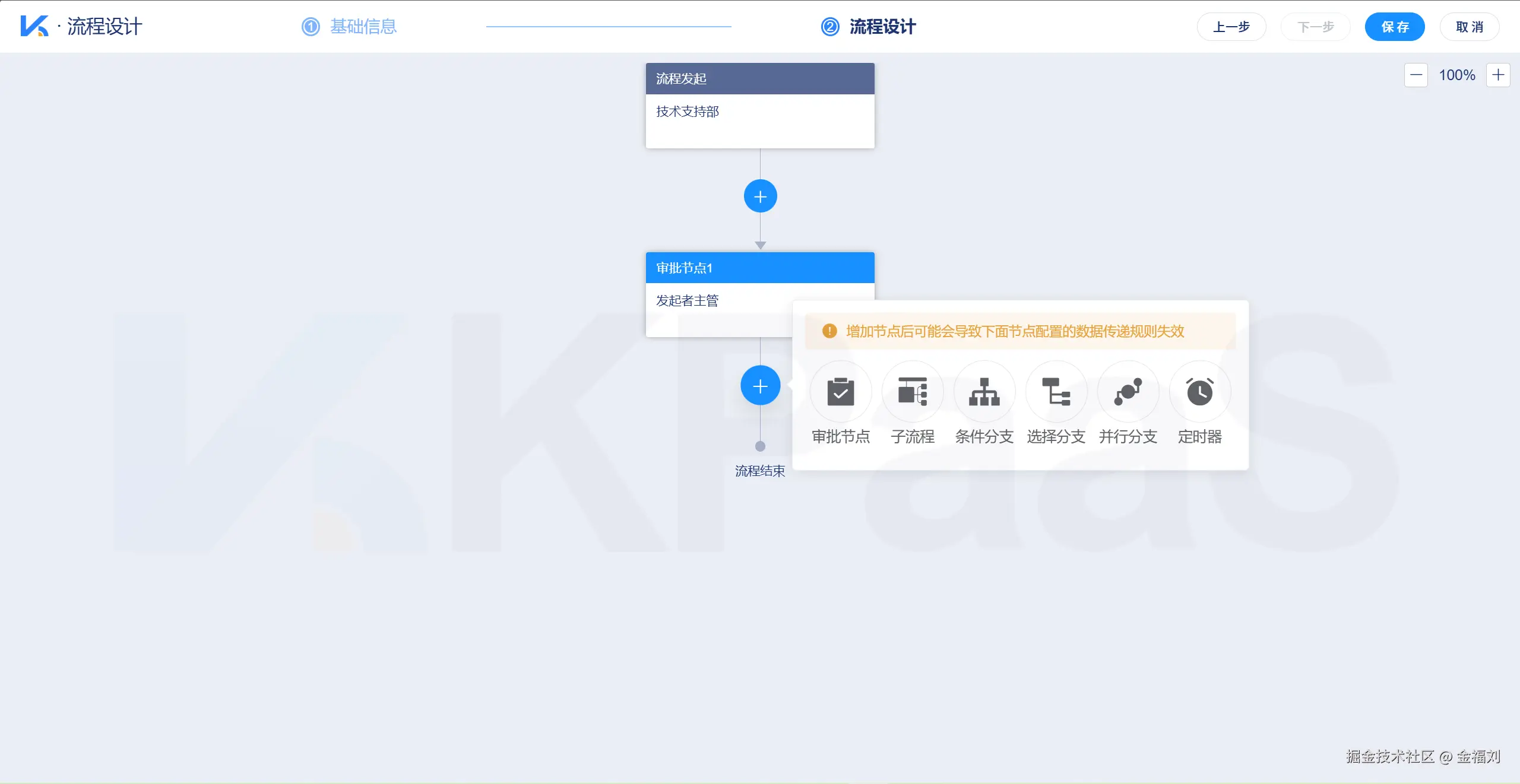
Task: Save the flow with 保存 button
Action: pos(1394,27)
